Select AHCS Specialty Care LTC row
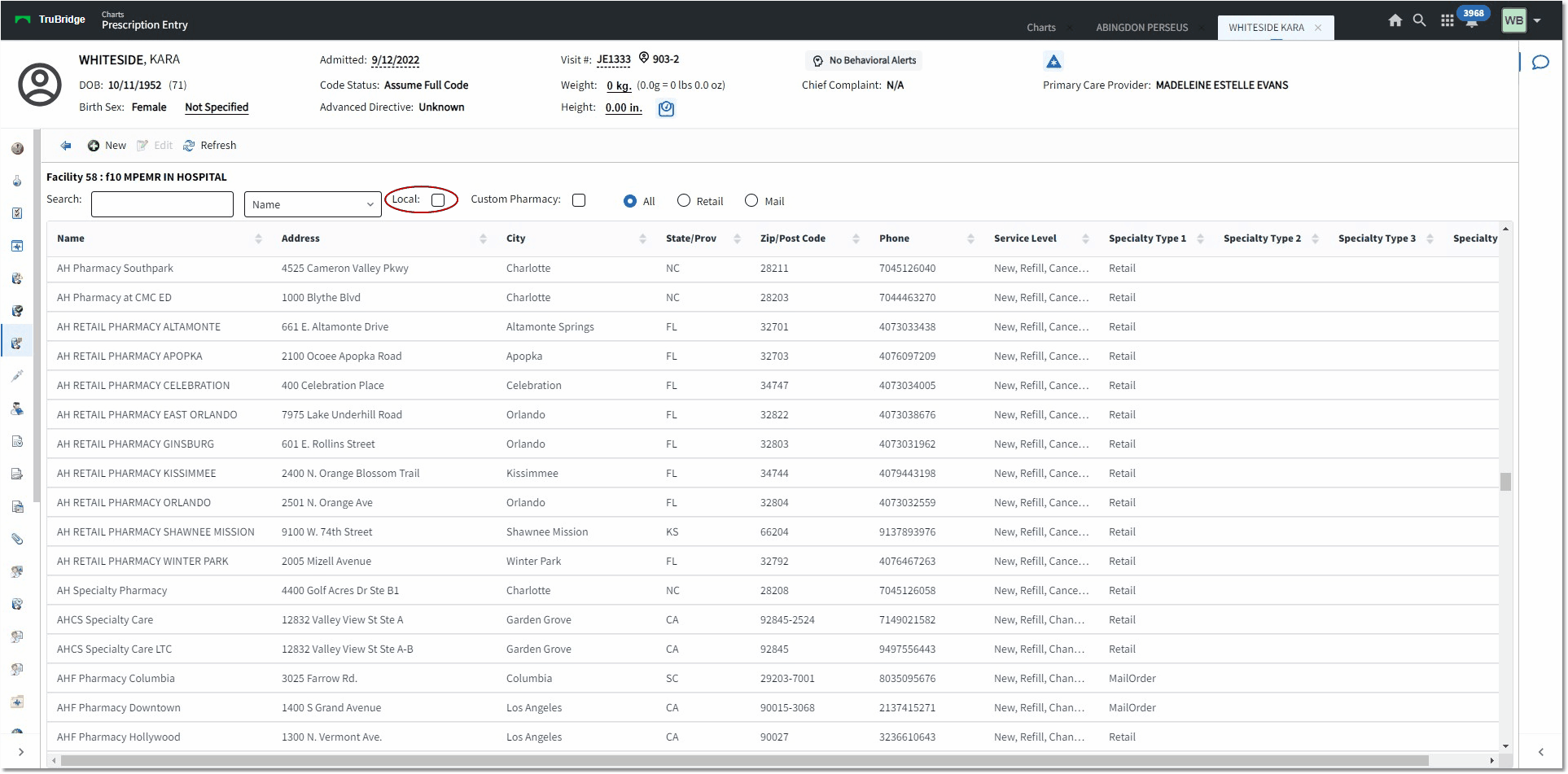Viewport: 1568px width, 774px height. [773, 649]
